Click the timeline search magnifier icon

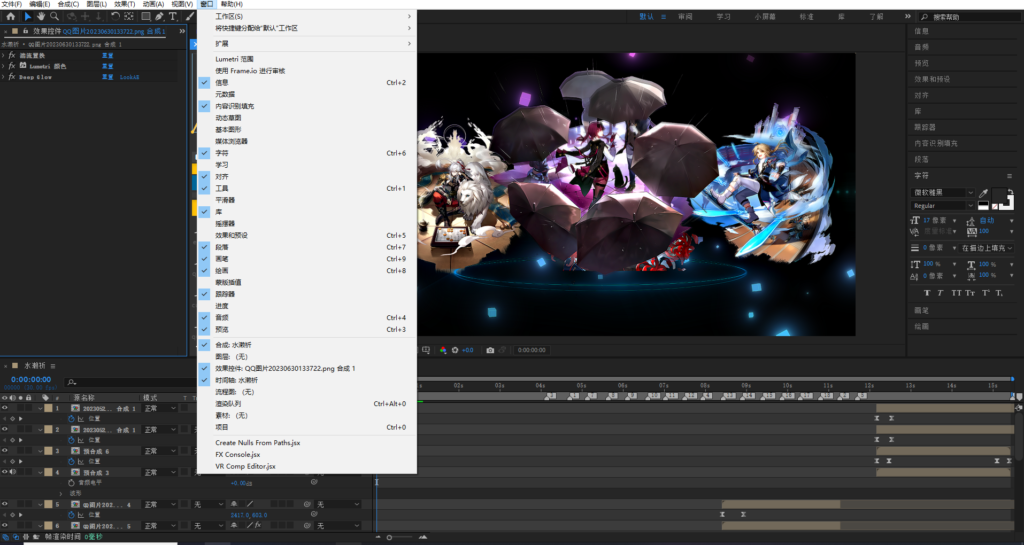point(72,382)
